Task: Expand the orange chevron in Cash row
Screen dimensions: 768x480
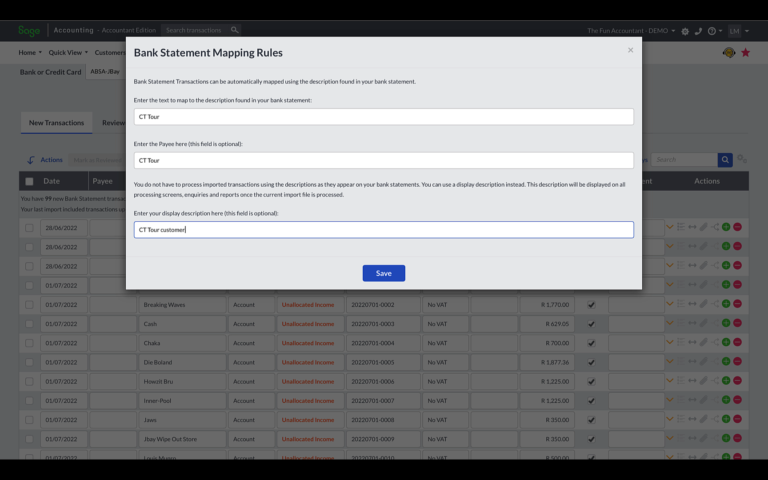Action: [x=670, y=323]
